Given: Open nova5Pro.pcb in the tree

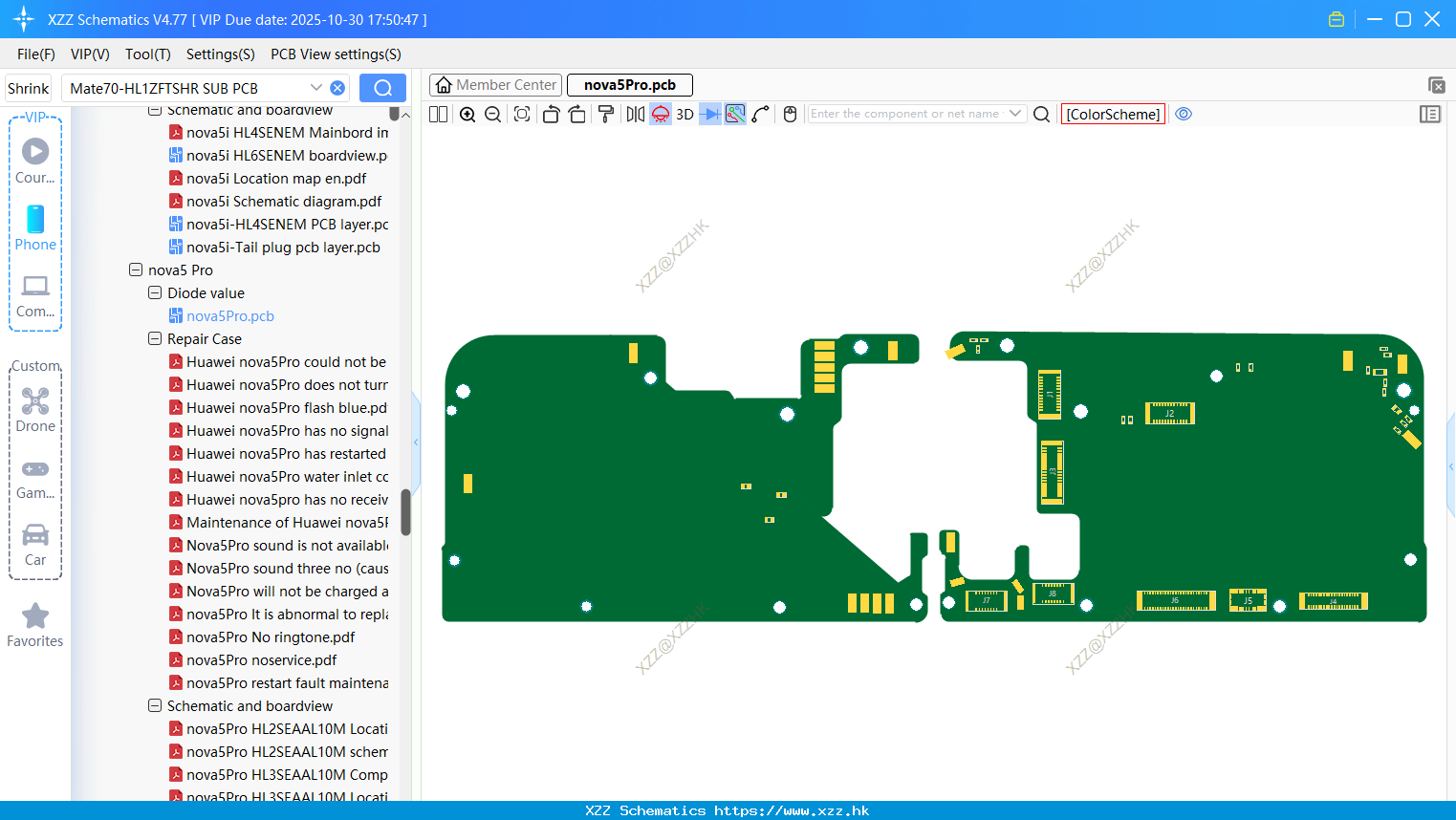Looking at the screenshot, I should click(230, 316).
